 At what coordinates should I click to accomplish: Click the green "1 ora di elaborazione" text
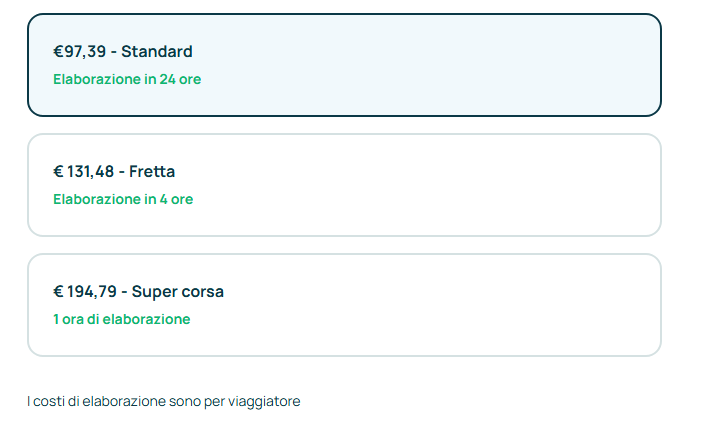[121, 319]
